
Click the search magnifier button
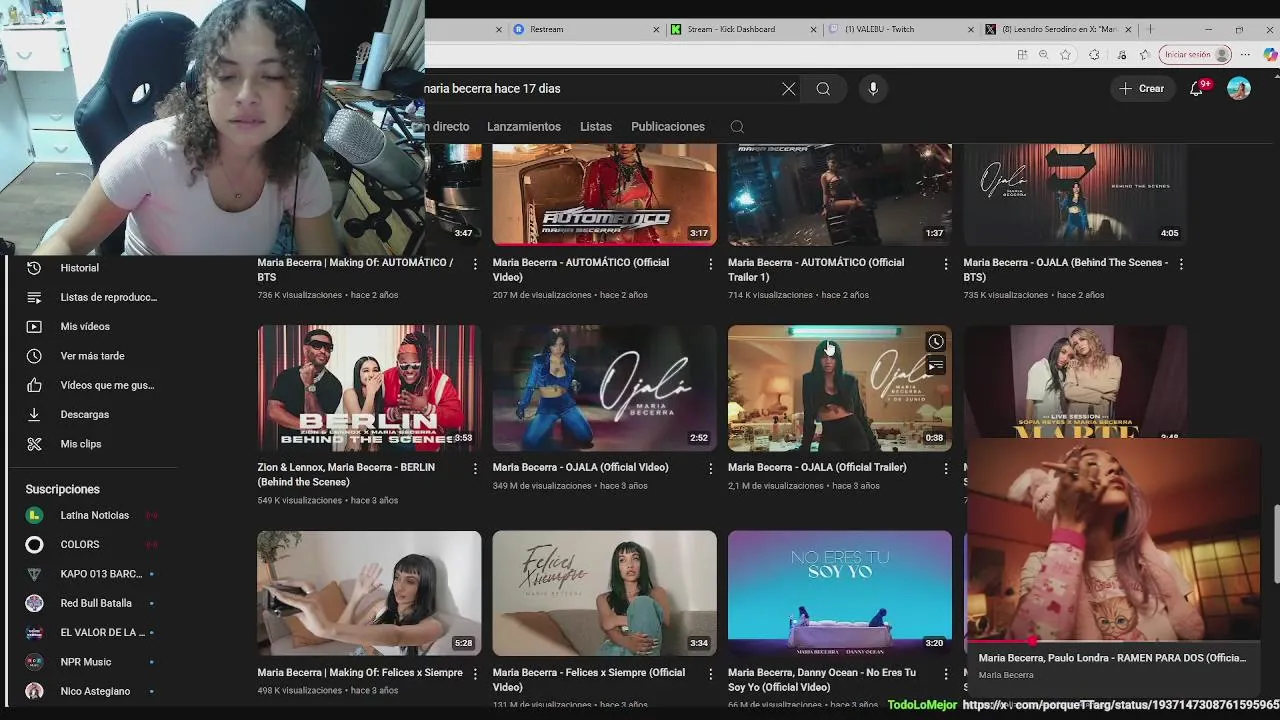pos(823,89)
